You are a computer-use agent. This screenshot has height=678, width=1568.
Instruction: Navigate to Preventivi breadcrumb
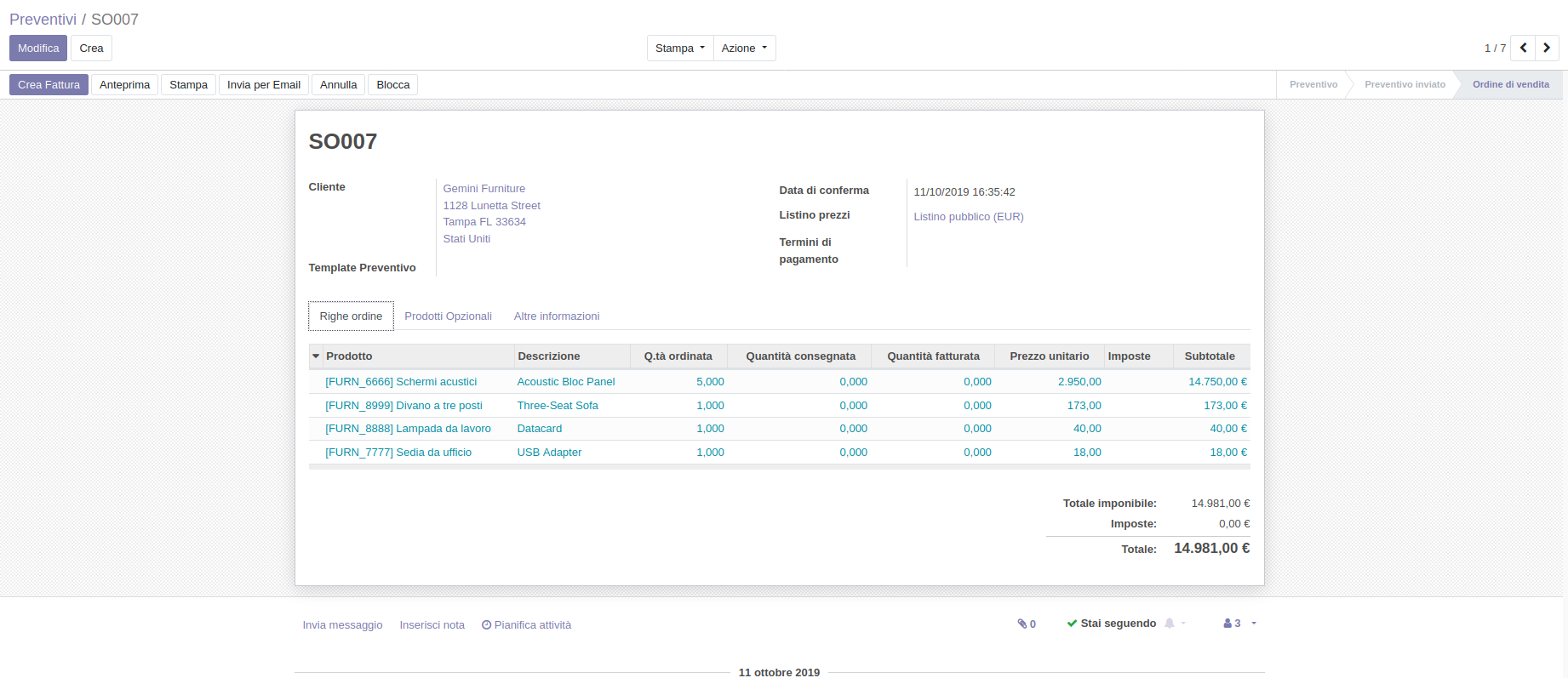(43, 20)
